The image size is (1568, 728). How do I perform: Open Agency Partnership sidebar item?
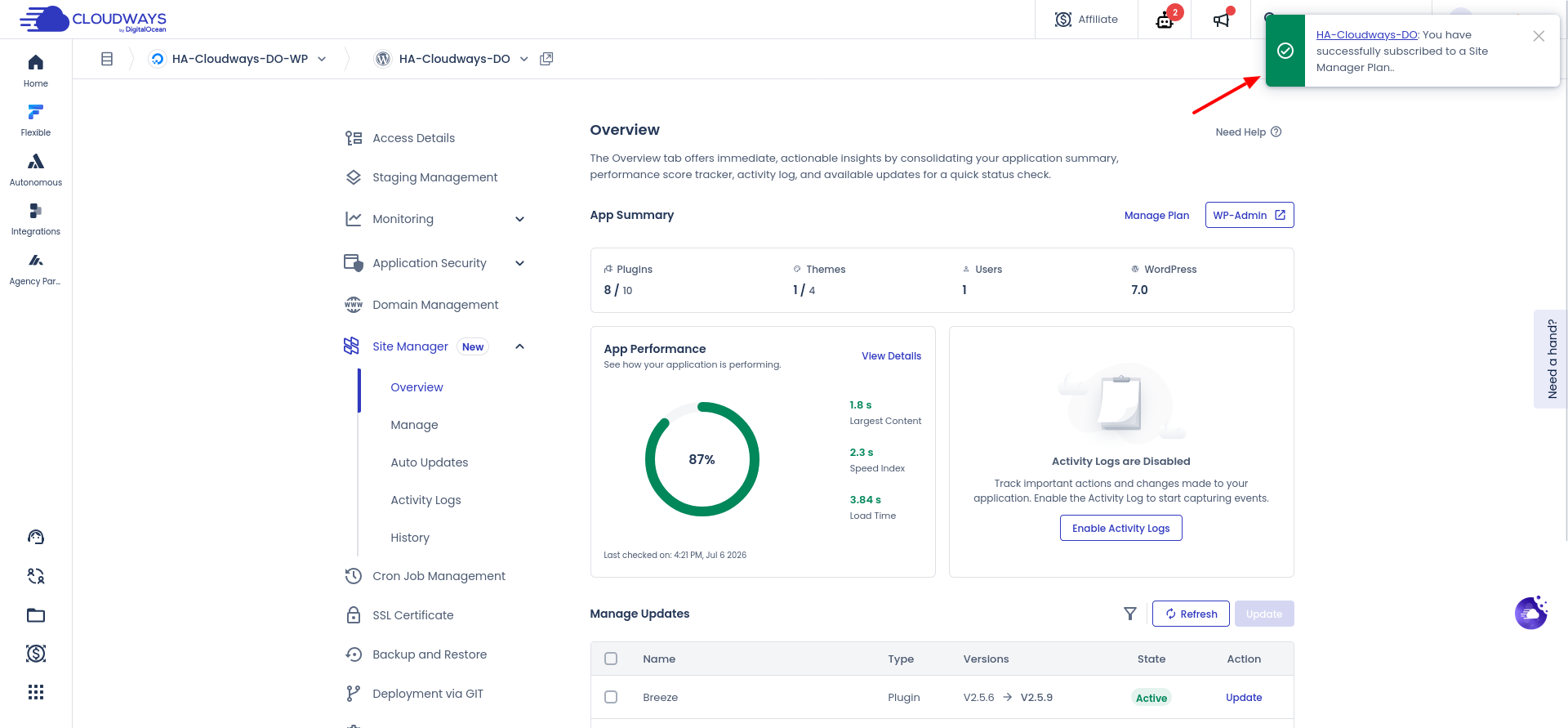click(x=36, y=269)
